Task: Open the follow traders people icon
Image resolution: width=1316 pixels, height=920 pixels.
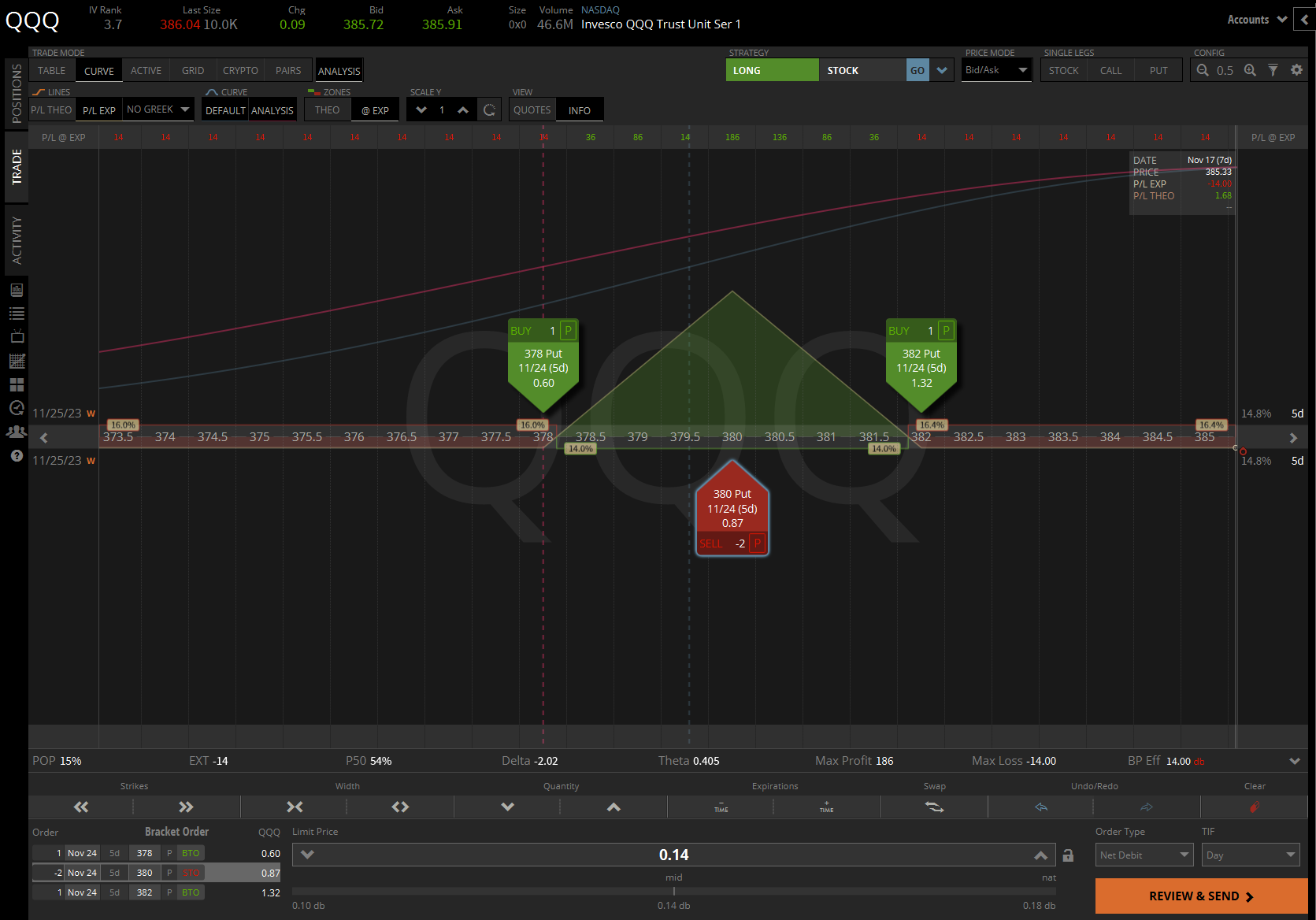Action: 17,432
